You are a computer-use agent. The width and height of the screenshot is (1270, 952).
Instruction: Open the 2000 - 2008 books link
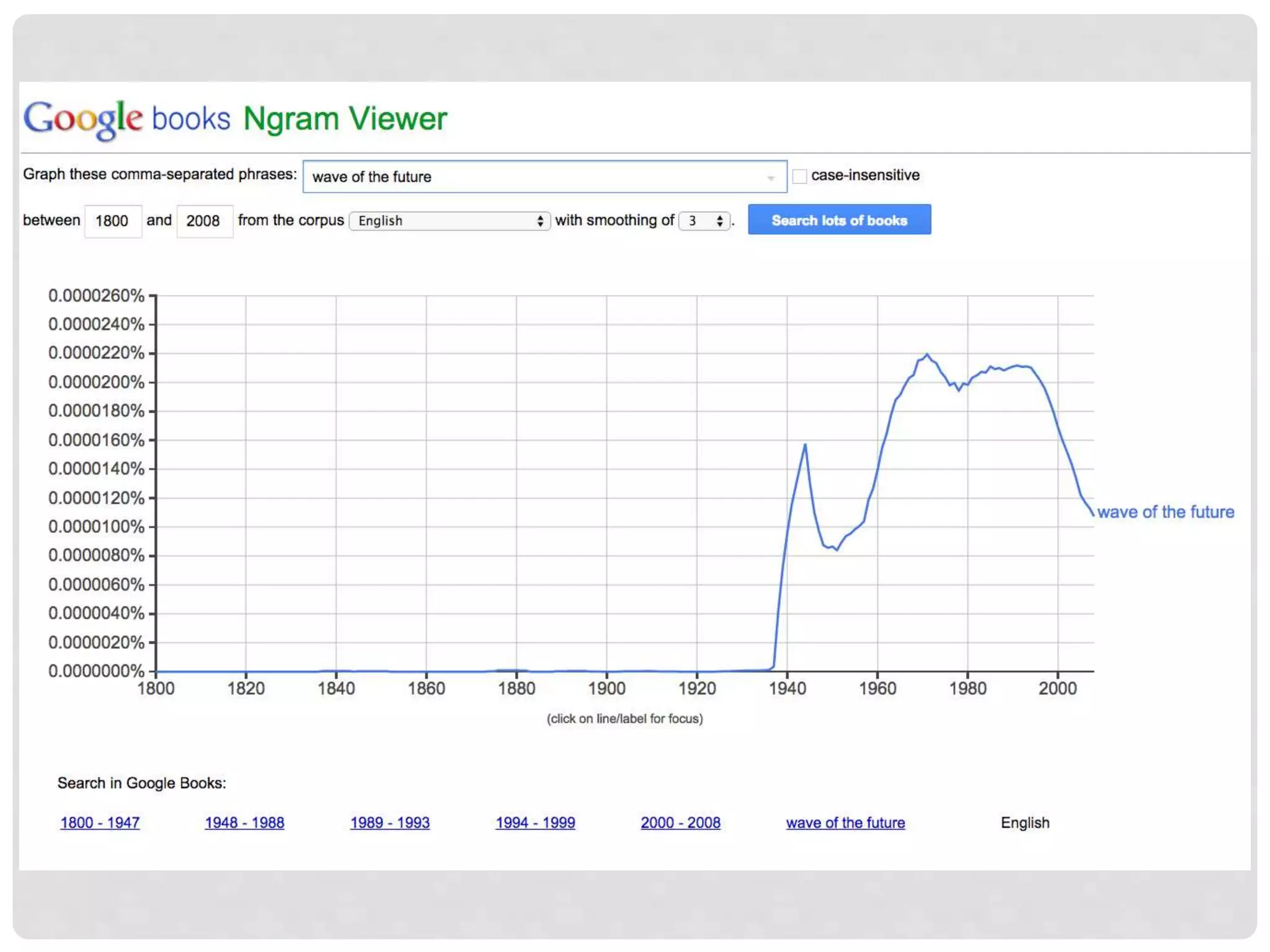point(680,822)
